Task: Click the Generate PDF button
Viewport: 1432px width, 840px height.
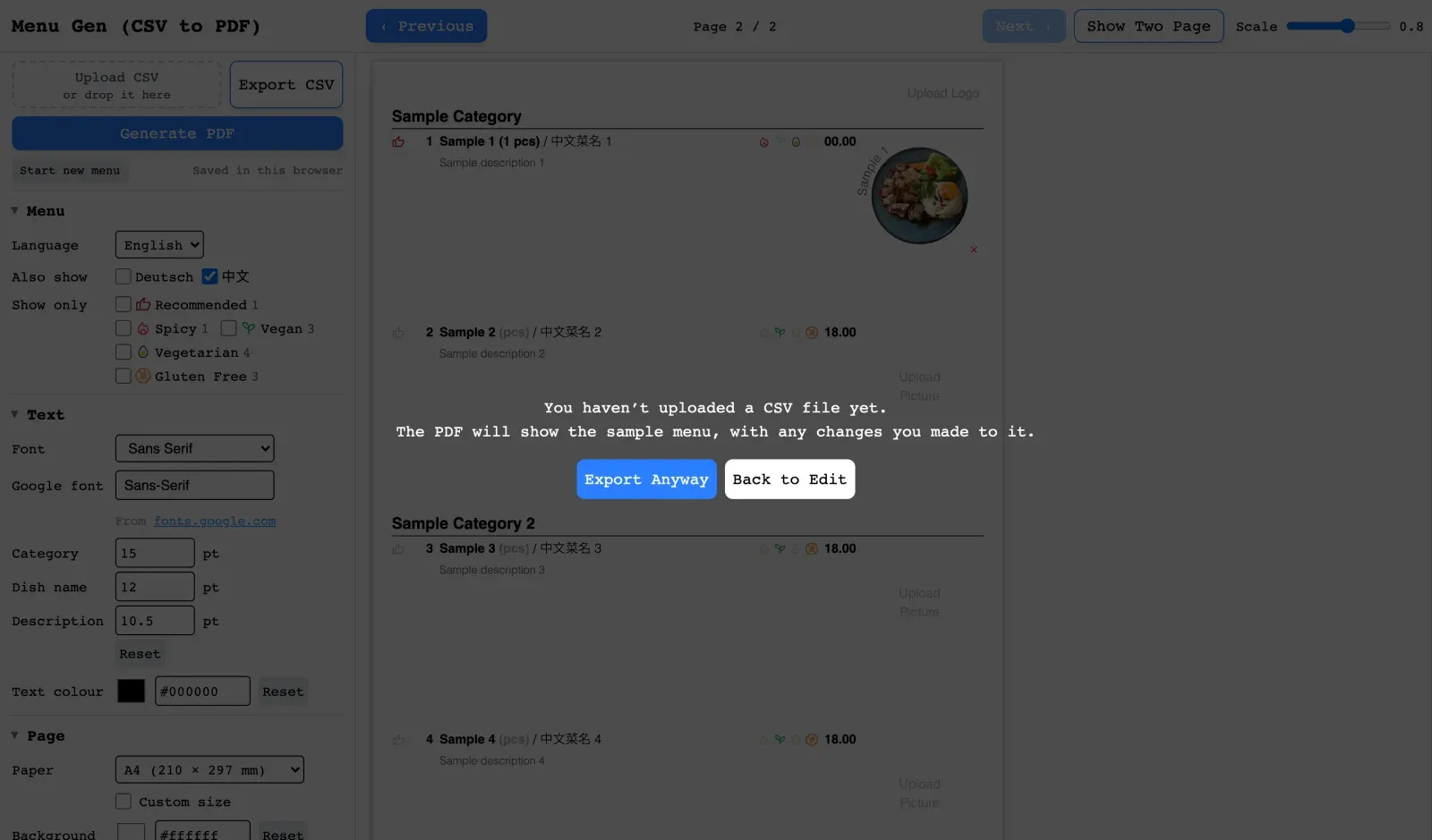Action: (x=177, y=133)
